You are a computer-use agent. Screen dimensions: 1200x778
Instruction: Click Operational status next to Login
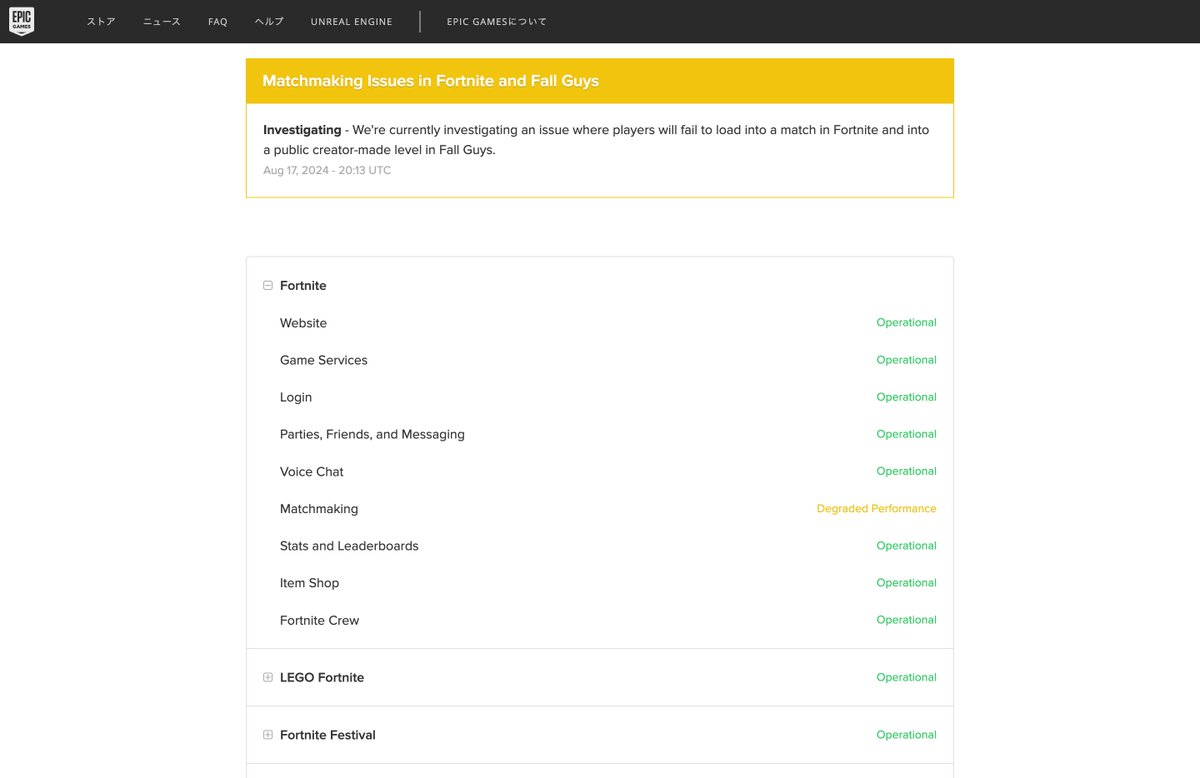pos(907,397)
